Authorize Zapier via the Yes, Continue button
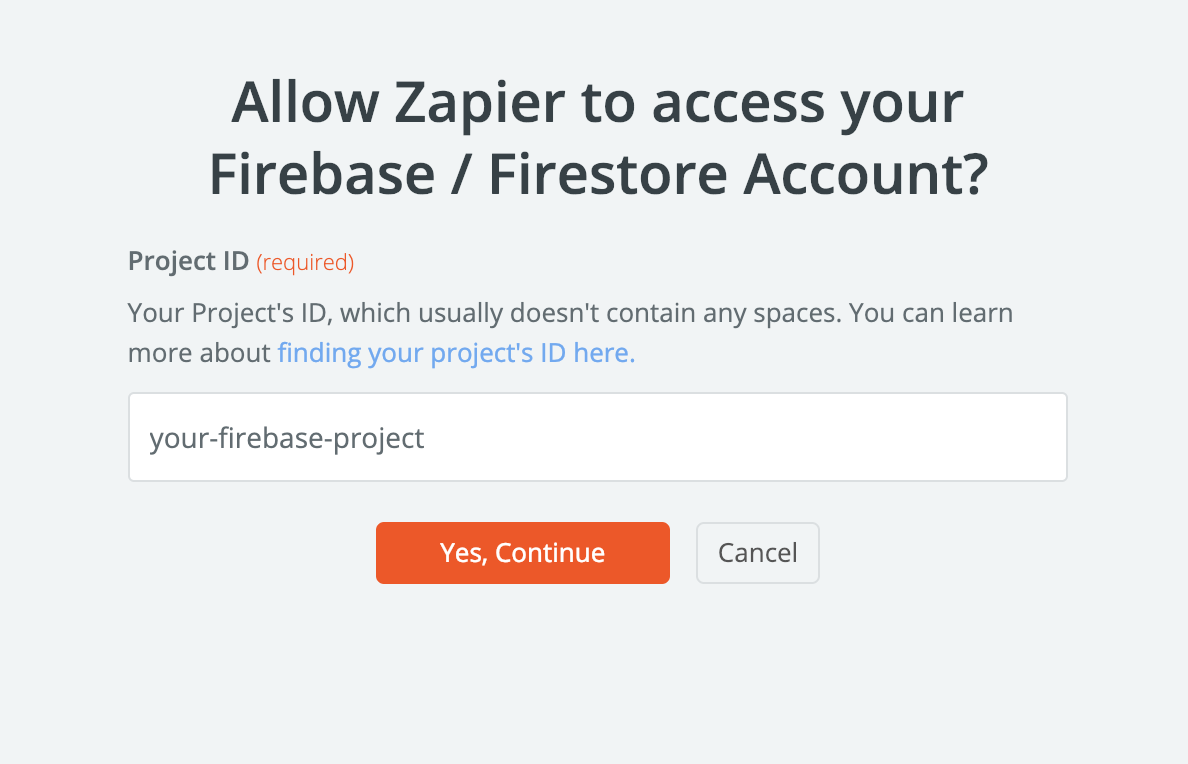The image size is (1188, 764). click(522, 553)
